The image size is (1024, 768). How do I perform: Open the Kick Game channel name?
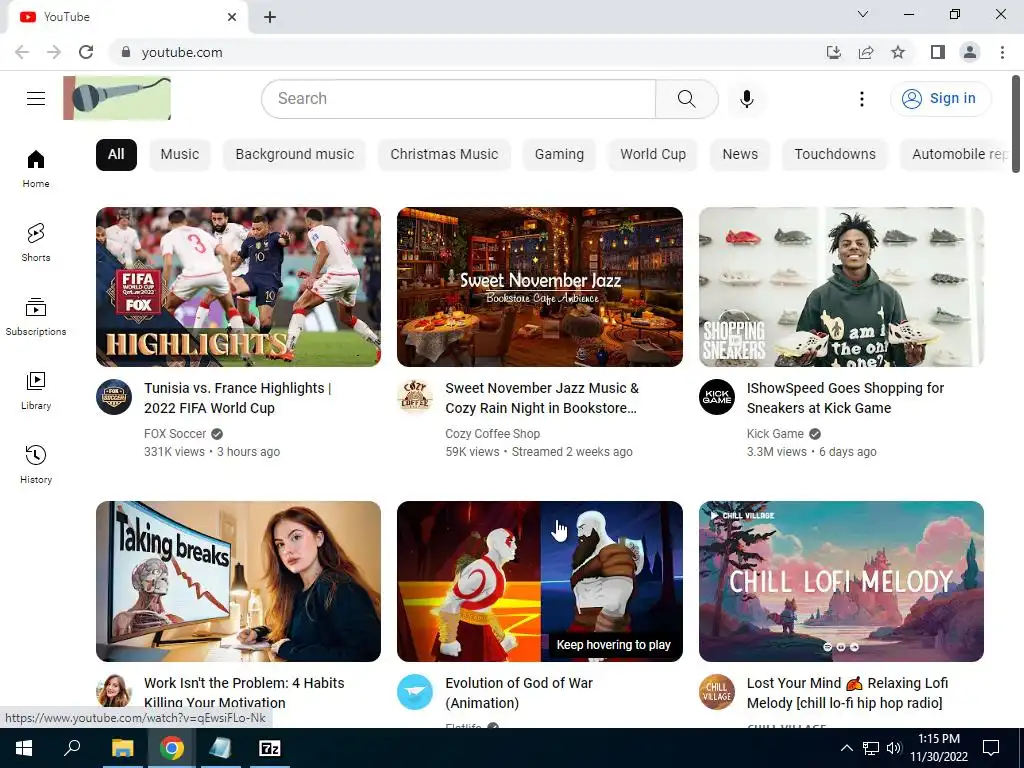(x=775, y=434)
